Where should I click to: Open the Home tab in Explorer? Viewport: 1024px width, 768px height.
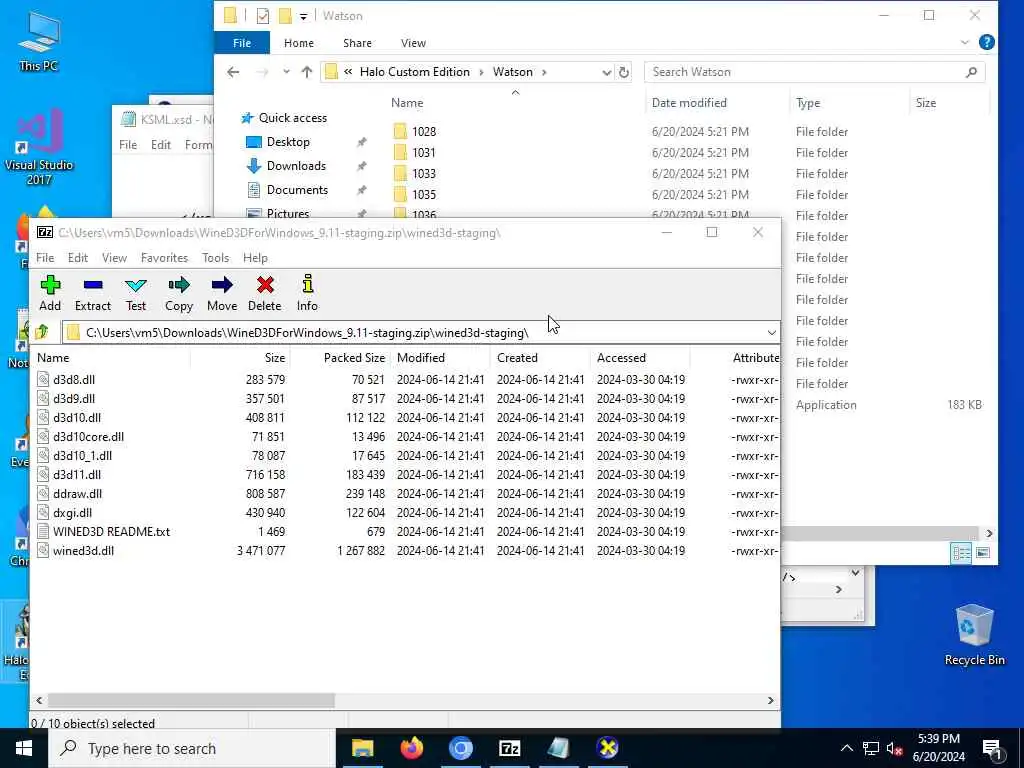click(x=298, y=43)
